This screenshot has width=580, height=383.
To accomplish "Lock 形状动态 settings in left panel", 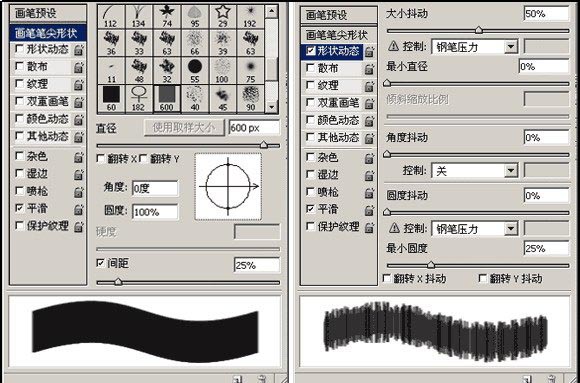I will coord(78,50).
